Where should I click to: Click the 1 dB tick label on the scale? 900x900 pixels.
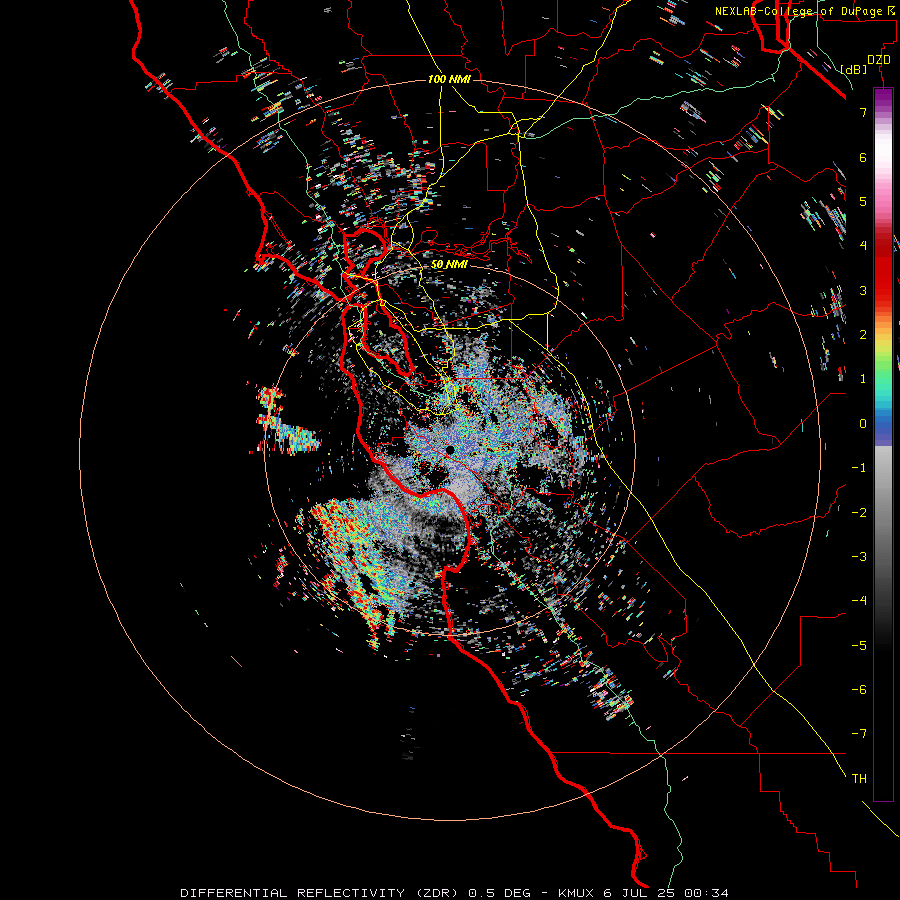[x=863, y=379]
